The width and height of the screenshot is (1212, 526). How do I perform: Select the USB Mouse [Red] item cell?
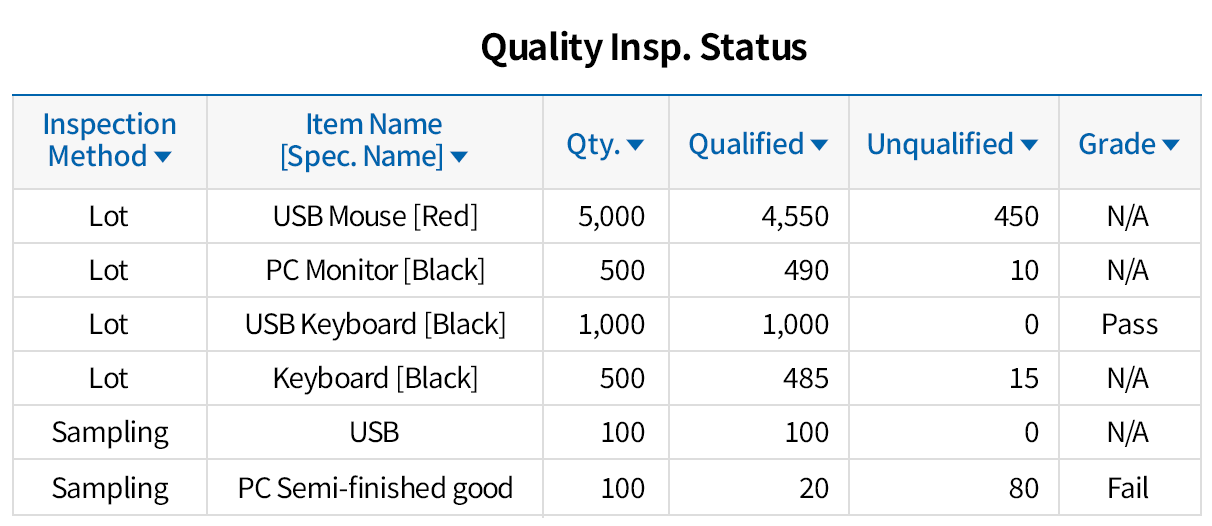(375, 216)
